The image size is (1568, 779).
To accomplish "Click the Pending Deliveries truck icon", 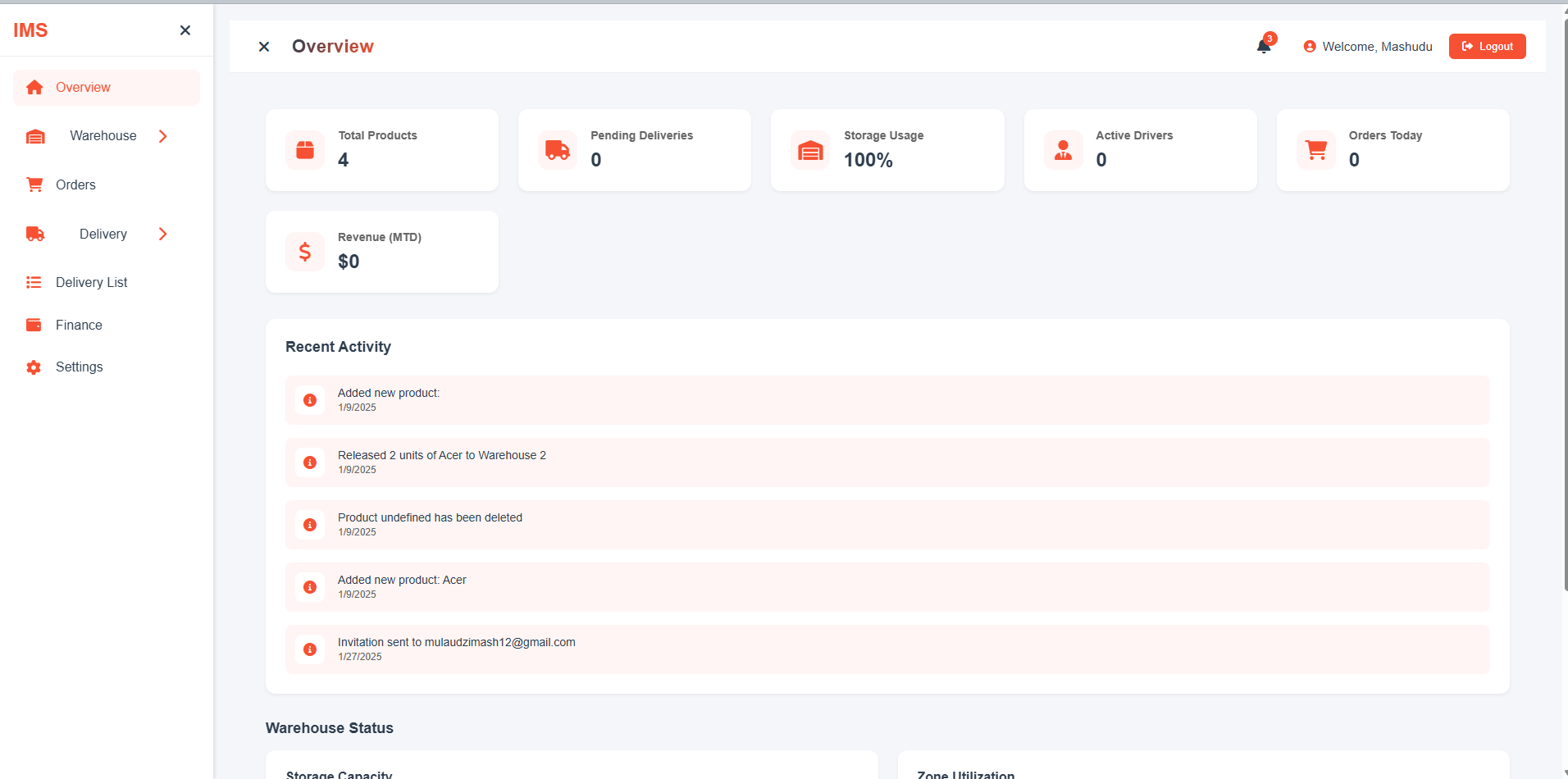I will pos(558,150).
